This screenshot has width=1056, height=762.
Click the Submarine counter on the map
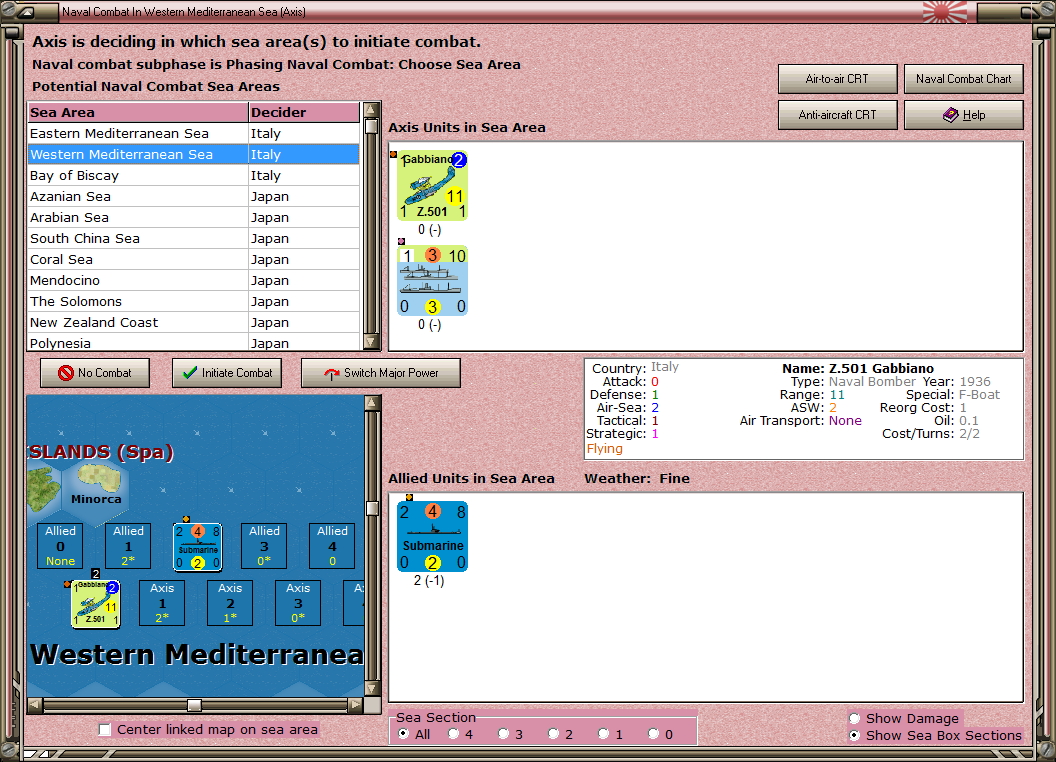pyautogui.click(x=197, y=546)
